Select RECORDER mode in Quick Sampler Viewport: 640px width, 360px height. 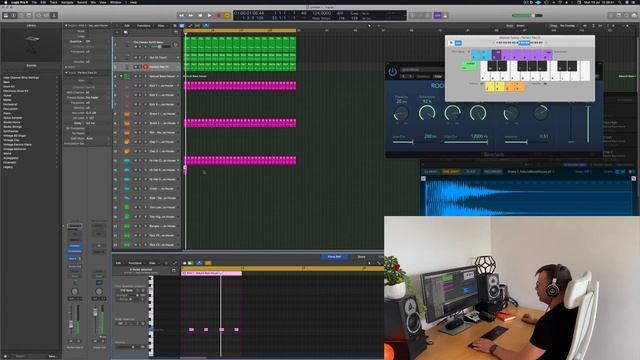(x=493, y=172)
